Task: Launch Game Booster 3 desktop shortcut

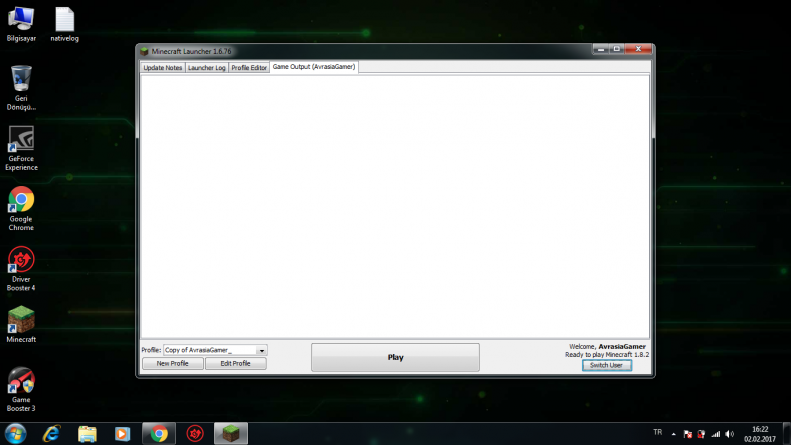Action: point(21,389)
